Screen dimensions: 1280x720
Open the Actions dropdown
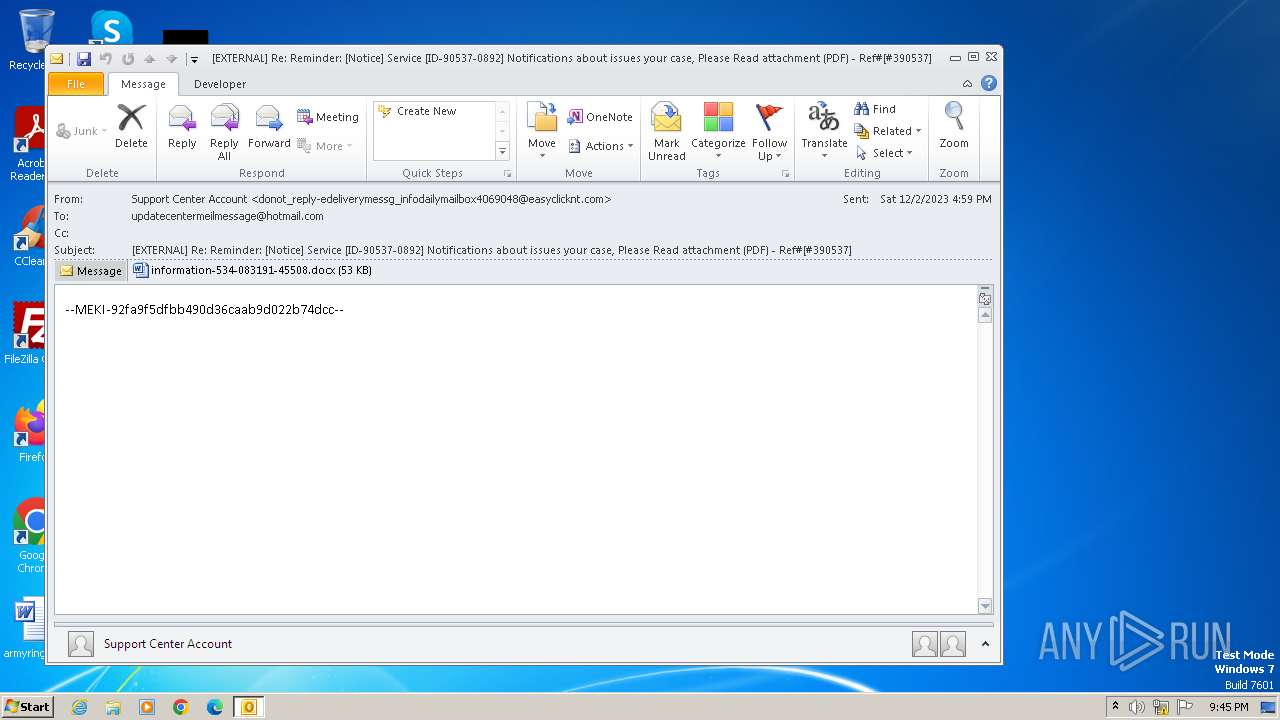(x=601, y=146)
